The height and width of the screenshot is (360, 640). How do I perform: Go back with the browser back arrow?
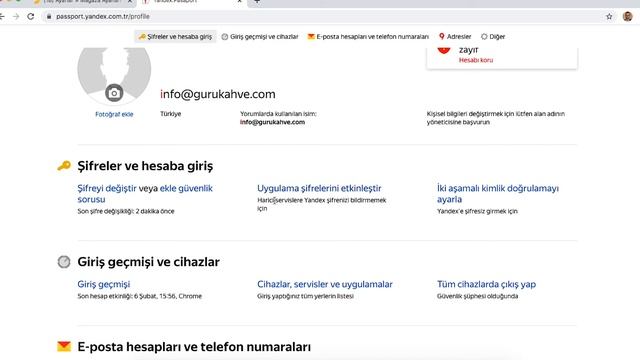2,16
